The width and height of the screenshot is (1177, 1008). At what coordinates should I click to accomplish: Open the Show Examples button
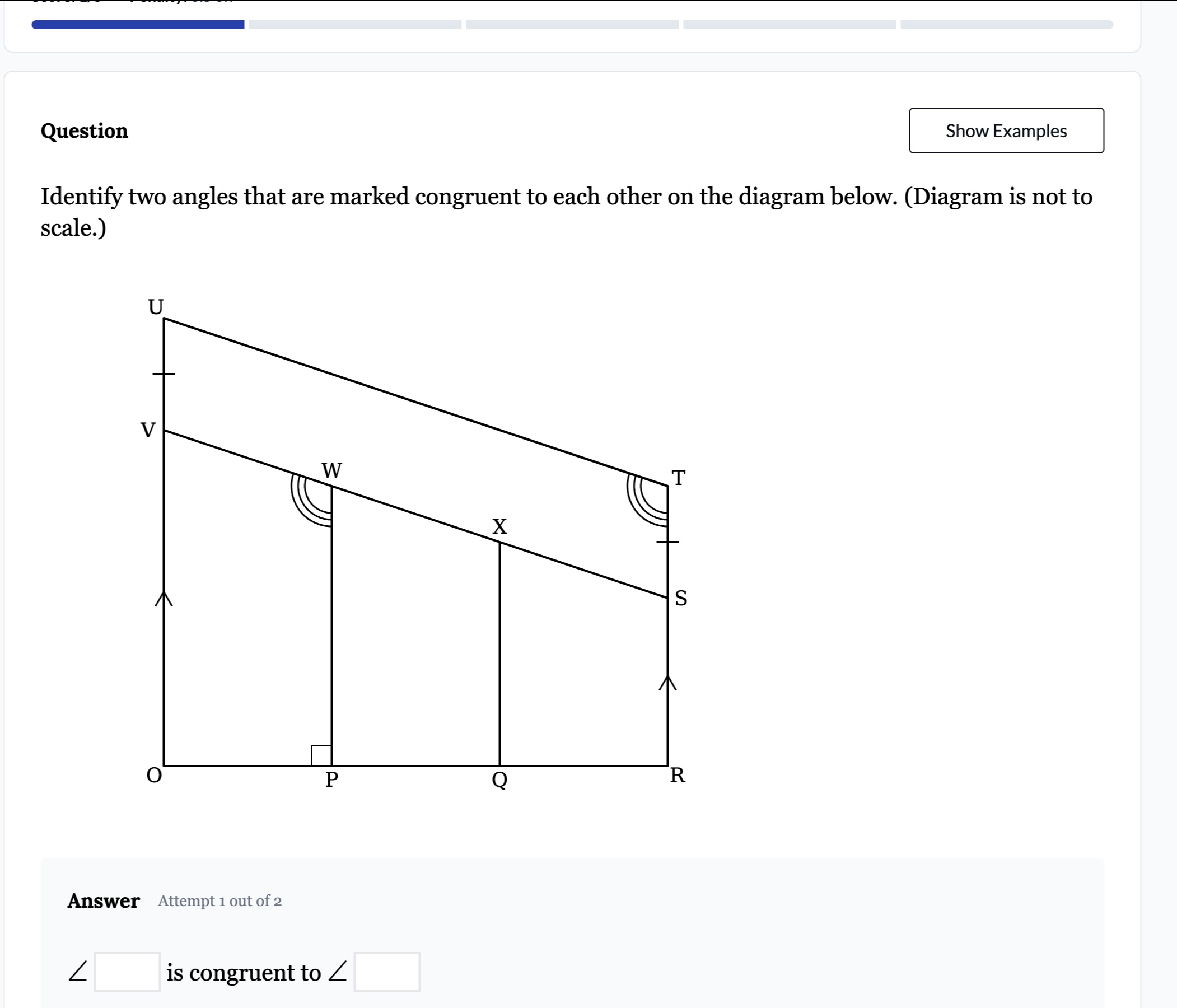[1006, 130]
